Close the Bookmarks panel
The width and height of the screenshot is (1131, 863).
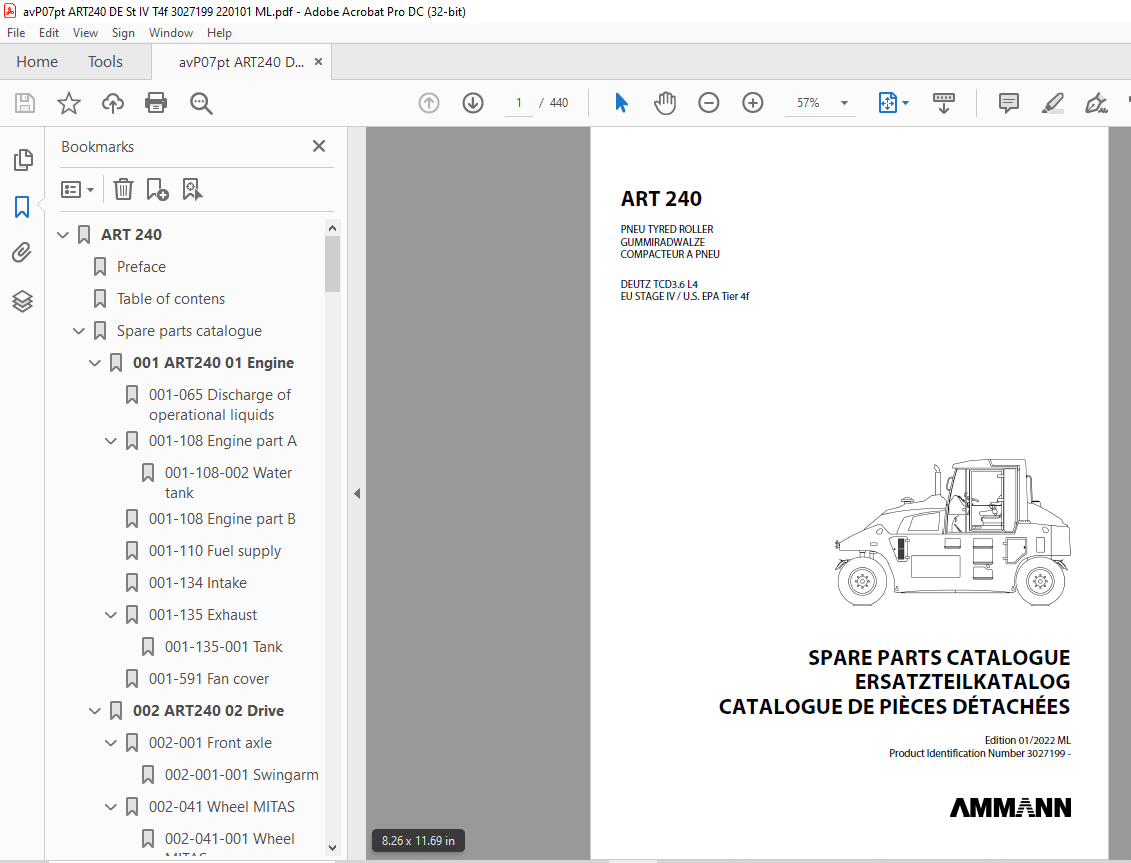coord(319,146)
